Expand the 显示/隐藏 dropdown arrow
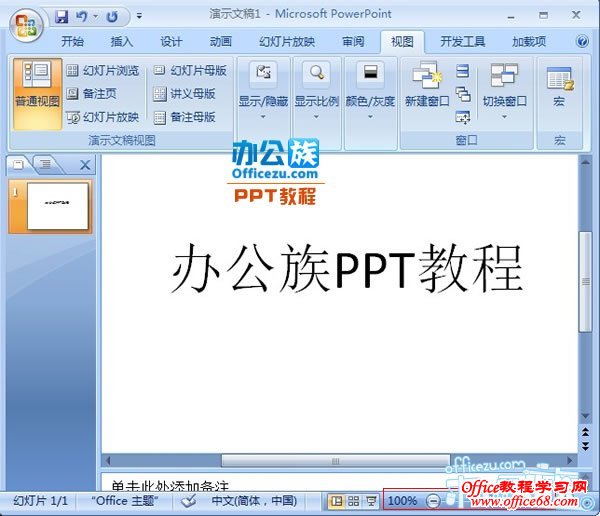This screenshot has width=600, height=516. (263, 116)
